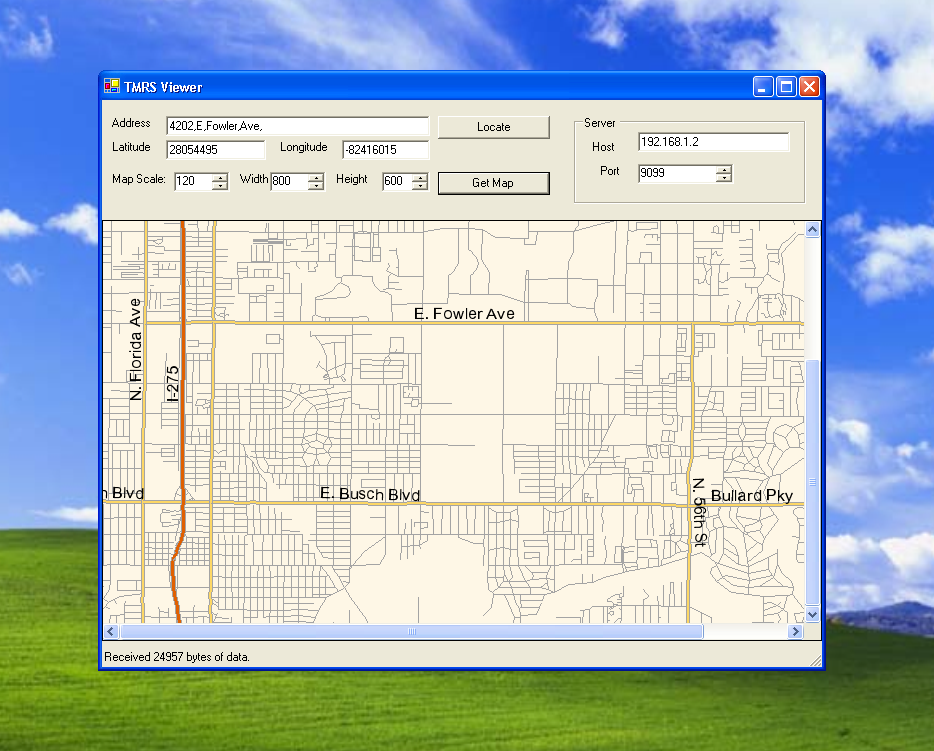Click the TMRS Viewer title bar icon

(x=111, y=86)
